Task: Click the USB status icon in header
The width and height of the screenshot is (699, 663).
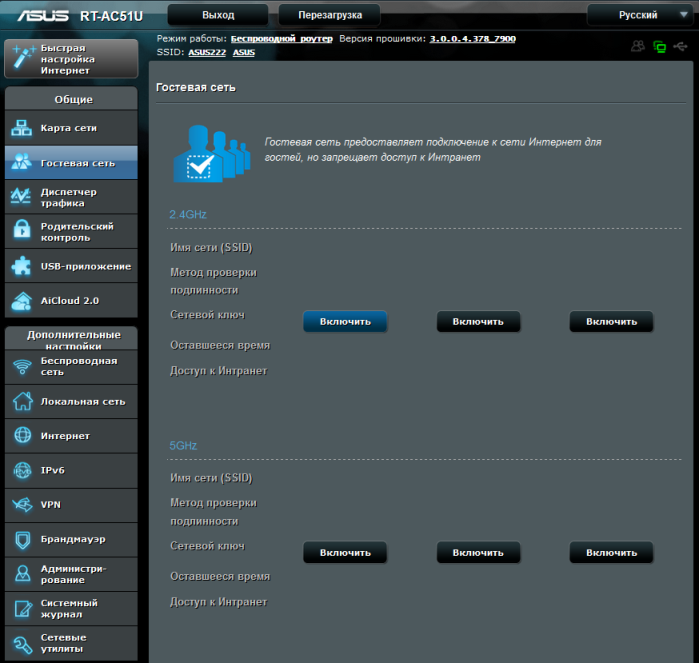Action: 680,46
